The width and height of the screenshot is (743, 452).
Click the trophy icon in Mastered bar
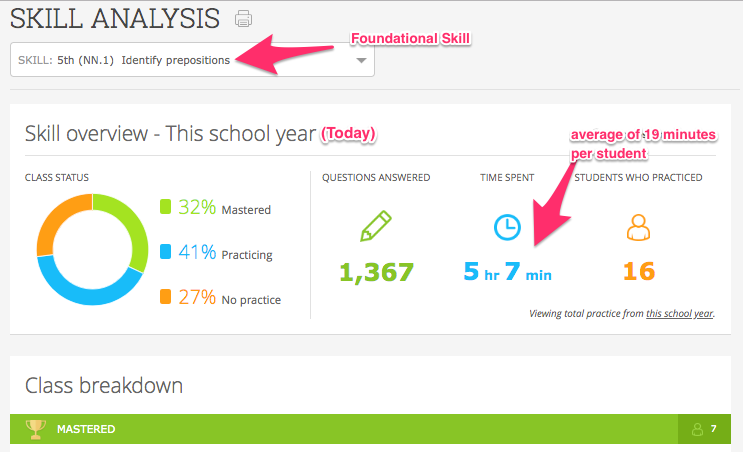[x=35, y=429]
